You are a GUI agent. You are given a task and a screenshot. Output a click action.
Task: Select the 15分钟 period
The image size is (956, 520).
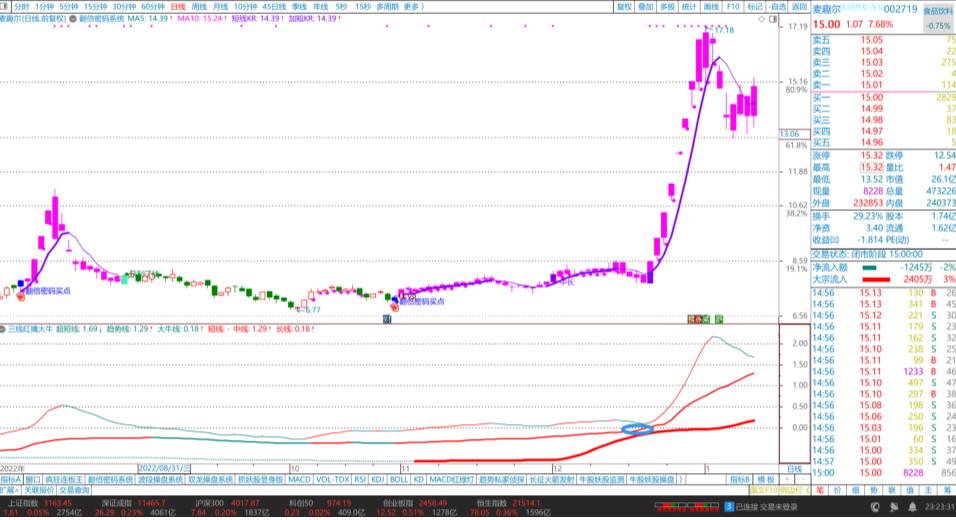click(x=95, y=7)
